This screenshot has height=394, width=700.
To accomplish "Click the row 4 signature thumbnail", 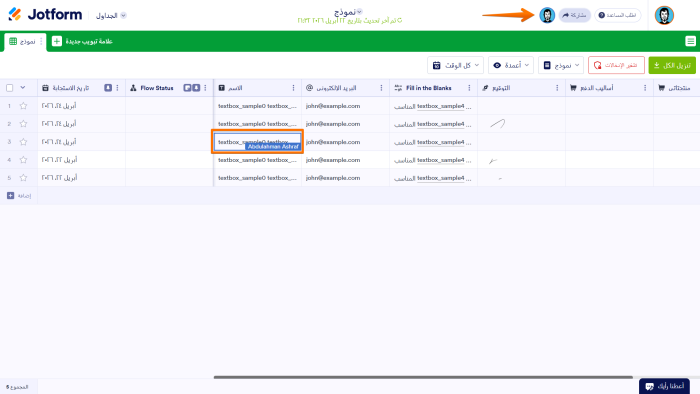I will tap(493, 160).
